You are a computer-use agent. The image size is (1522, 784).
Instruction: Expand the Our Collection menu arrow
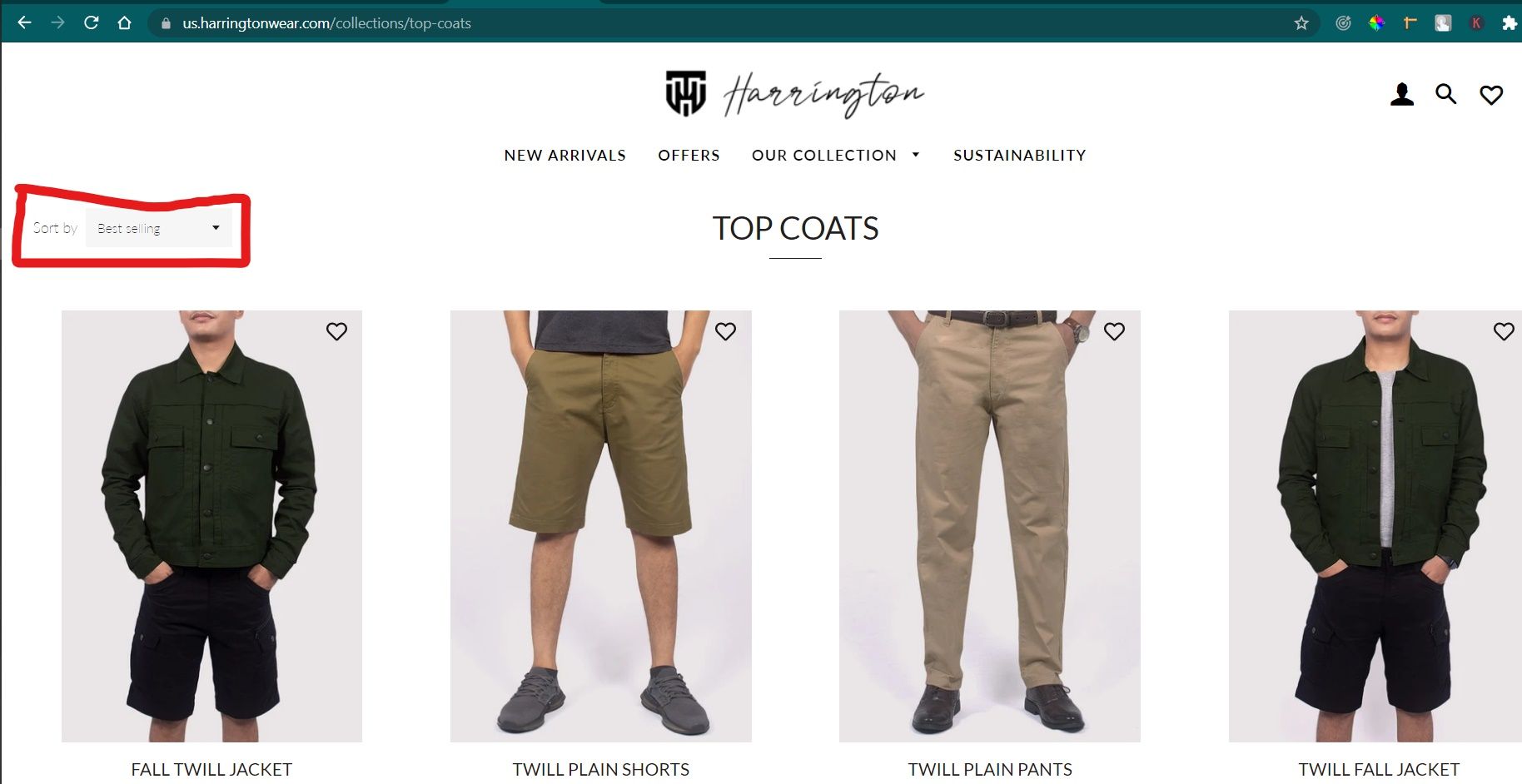coord(916,155)
